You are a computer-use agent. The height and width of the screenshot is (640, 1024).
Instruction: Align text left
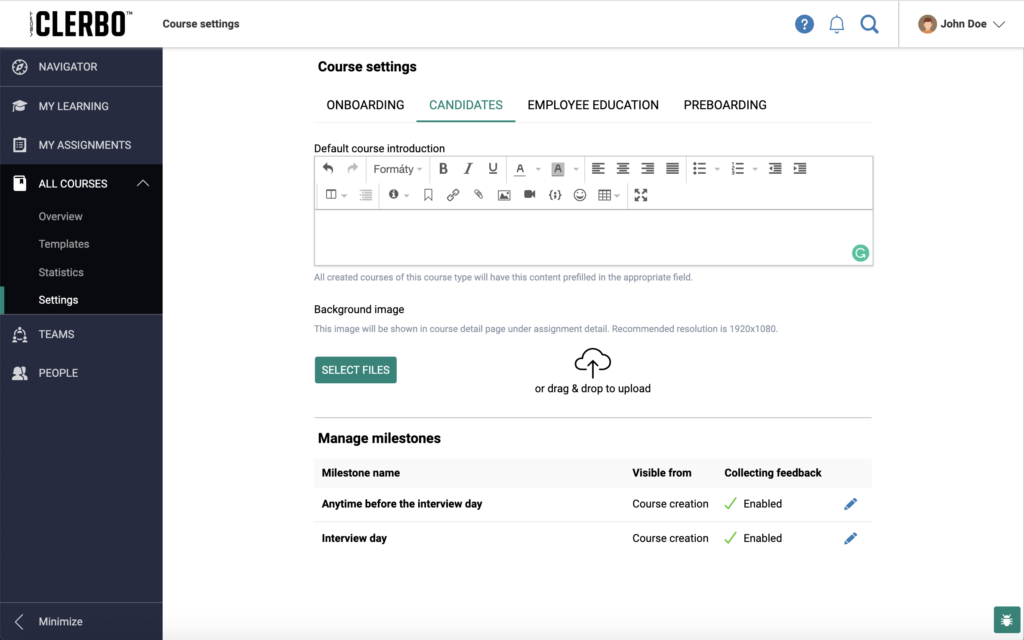pos(598,168)
